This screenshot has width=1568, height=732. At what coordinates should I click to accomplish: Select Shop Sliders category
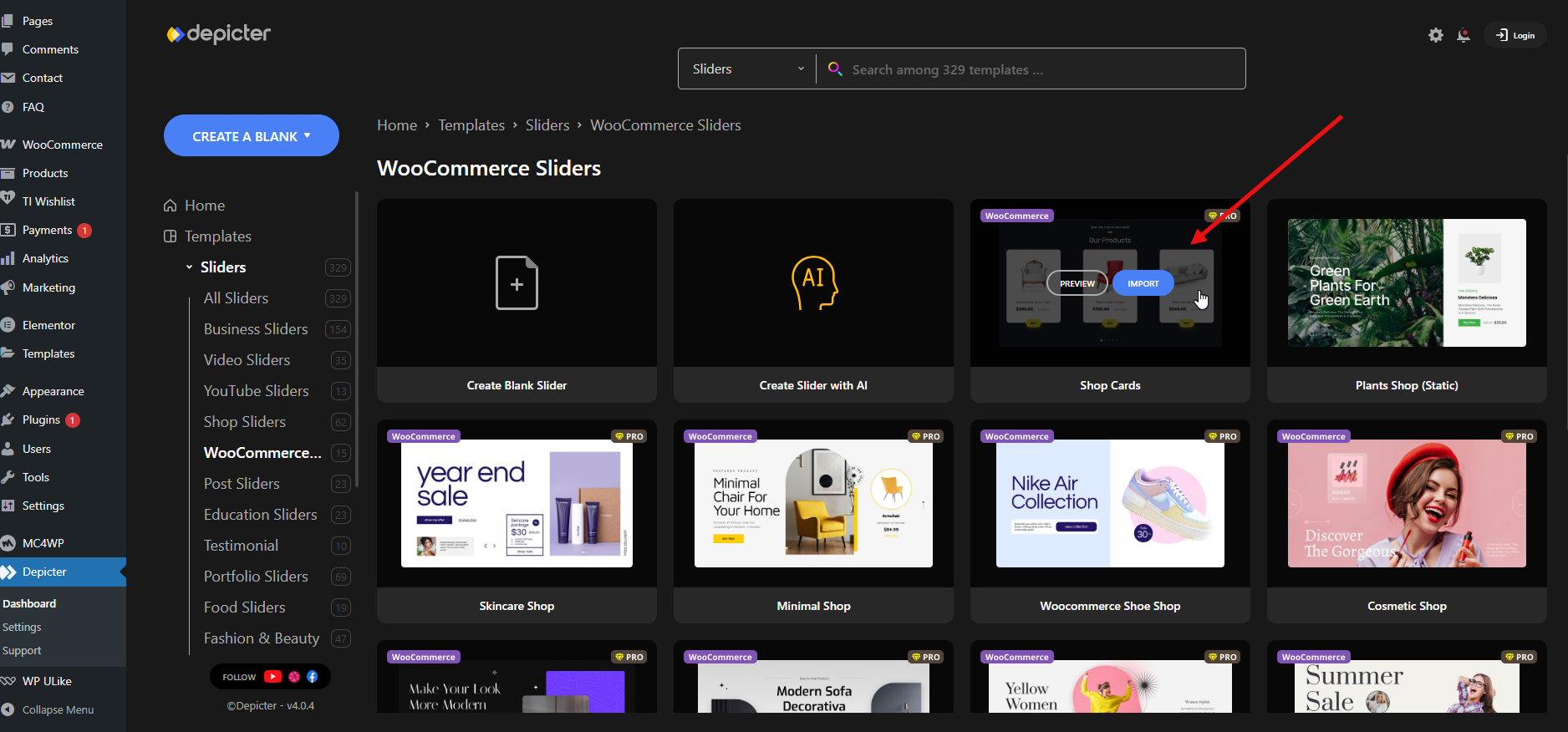pos(244,422)
